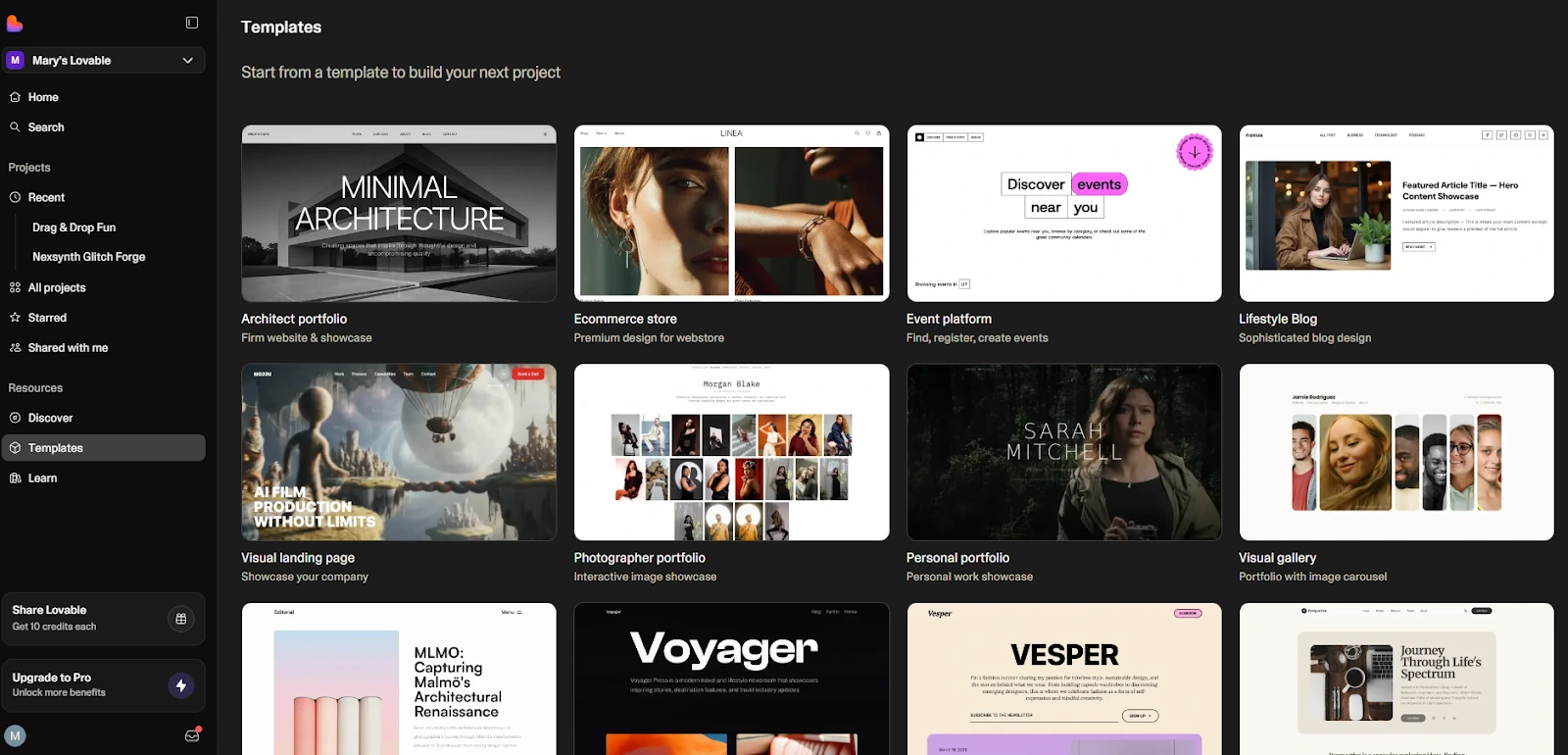Click the "Firm website & showcase" description

(307, 337)
